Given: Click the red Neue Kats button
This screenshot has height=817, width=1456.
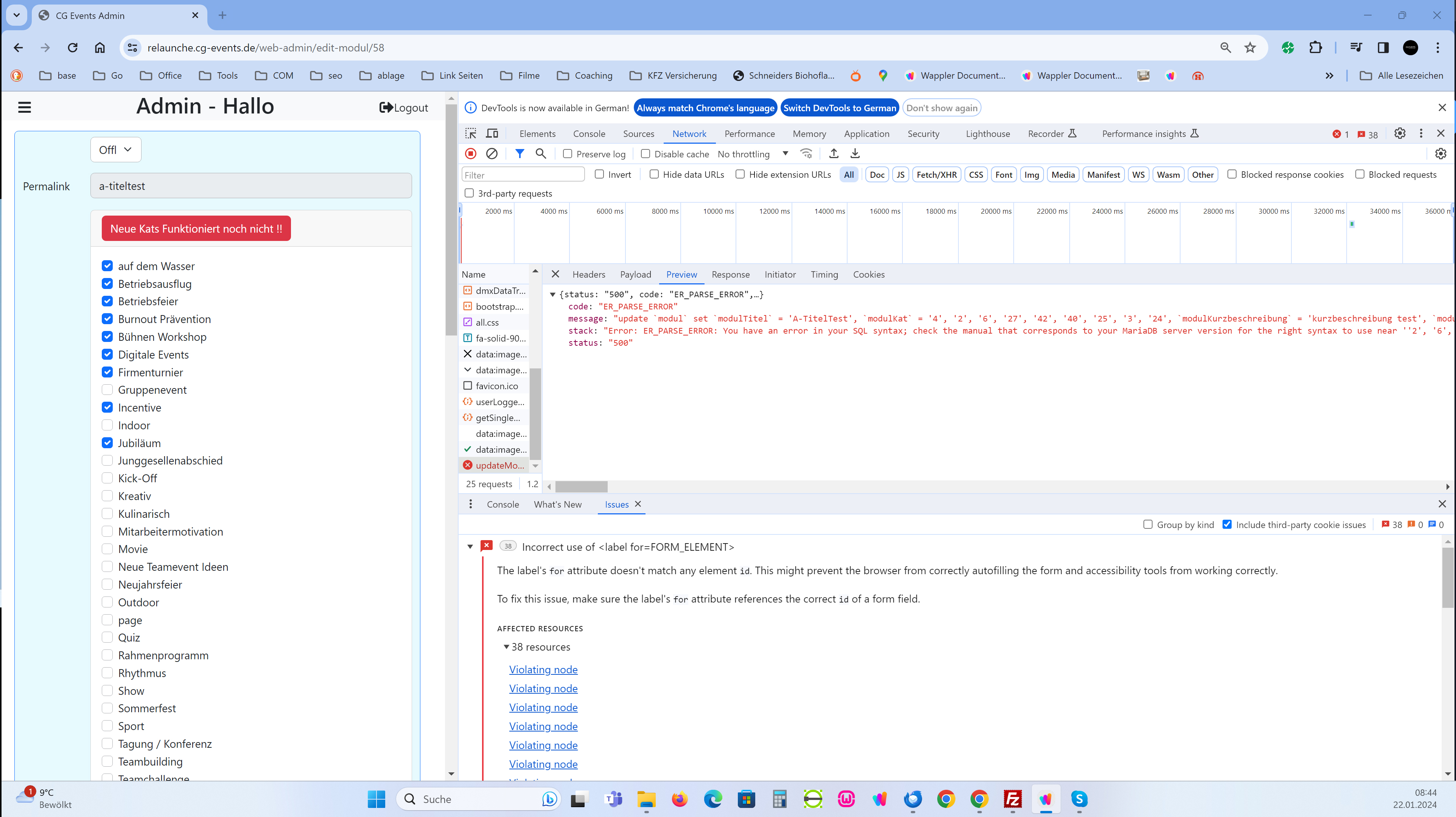Looking at the screenshot, I should 196,228.
